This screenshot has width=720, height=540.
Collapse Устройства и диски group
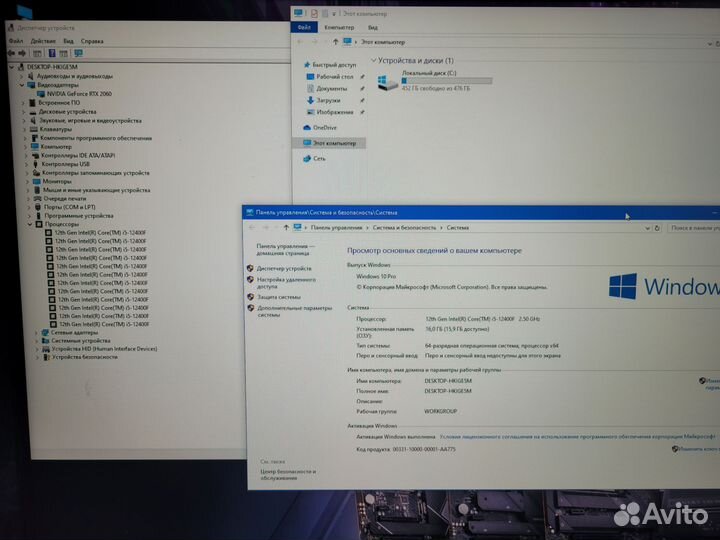tap(373, 60)
